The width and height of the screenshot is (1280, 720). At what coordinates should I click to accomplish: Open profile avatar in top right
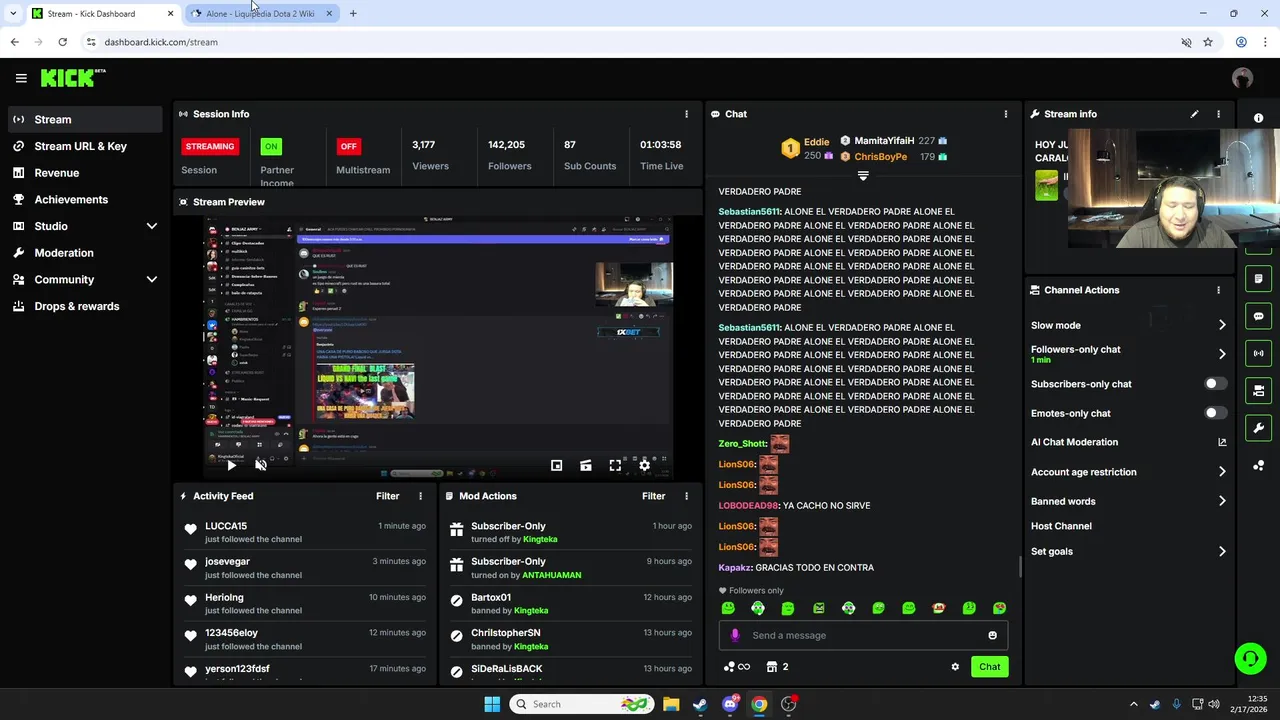[x=1242, y=78]
